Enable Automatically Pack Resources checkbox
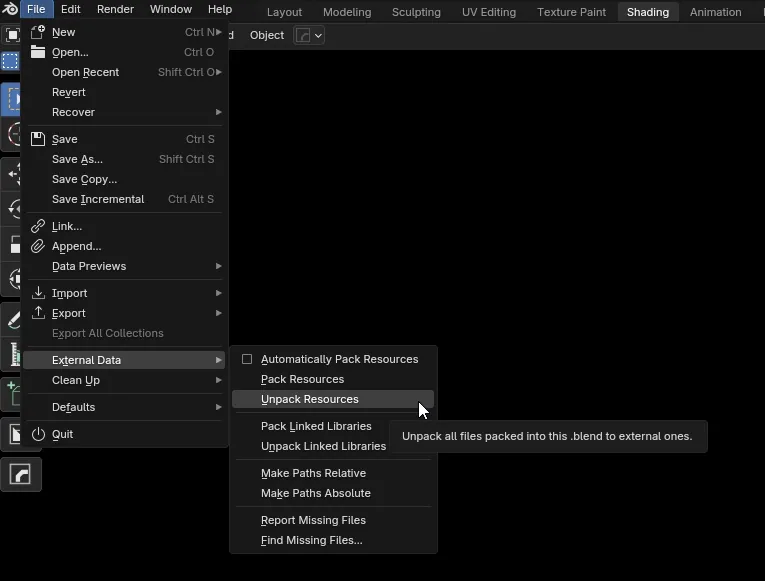This screenshot has width=765, height=581. [247, 360]
